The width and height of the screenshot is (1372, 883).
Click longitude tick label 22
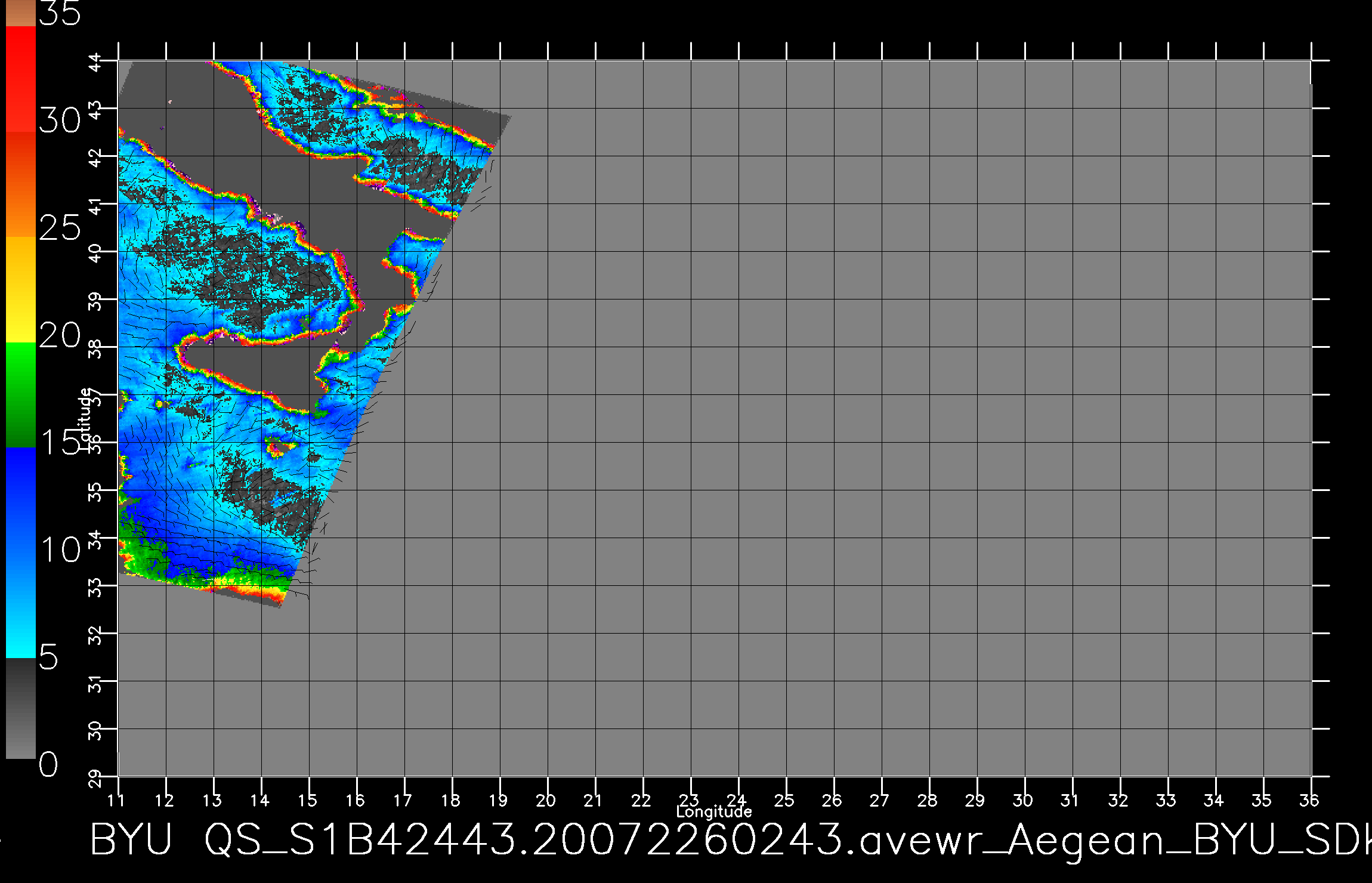tap(642, 801)
